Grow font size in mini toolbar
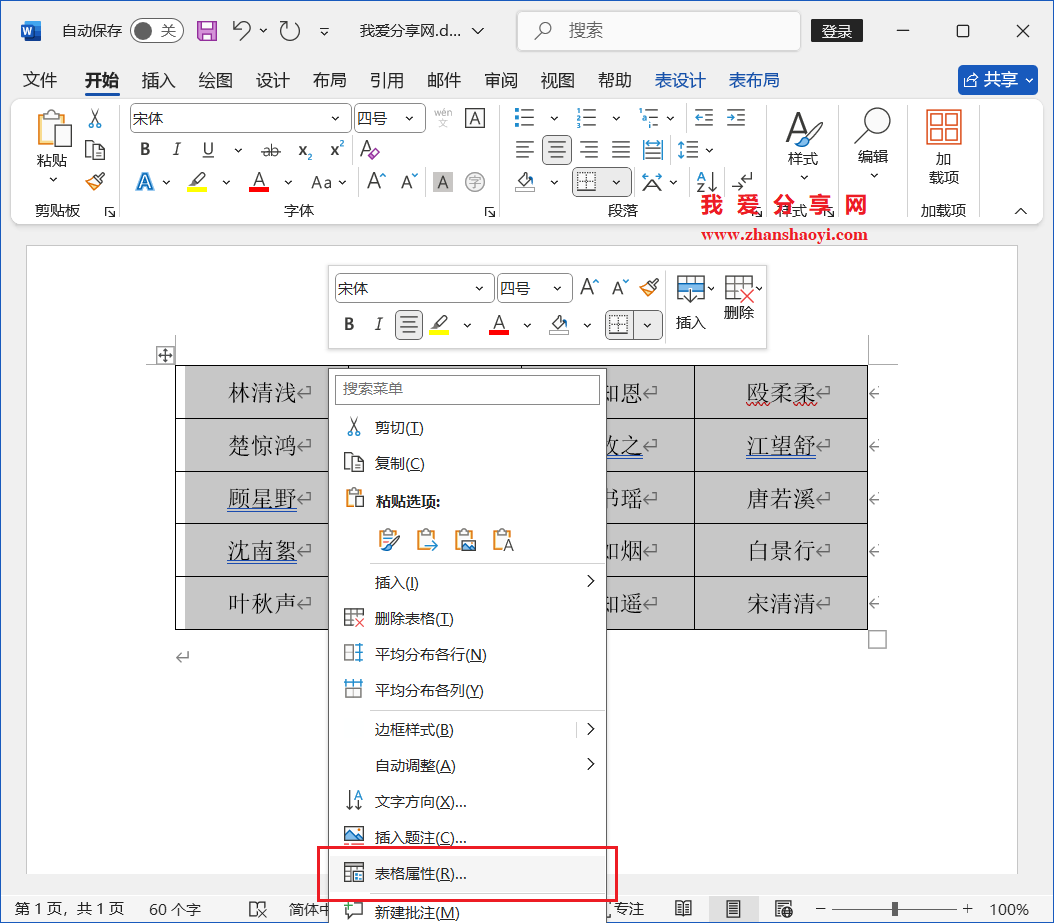The height and width of the screenshot is (923, 1054). pos(590,288)
